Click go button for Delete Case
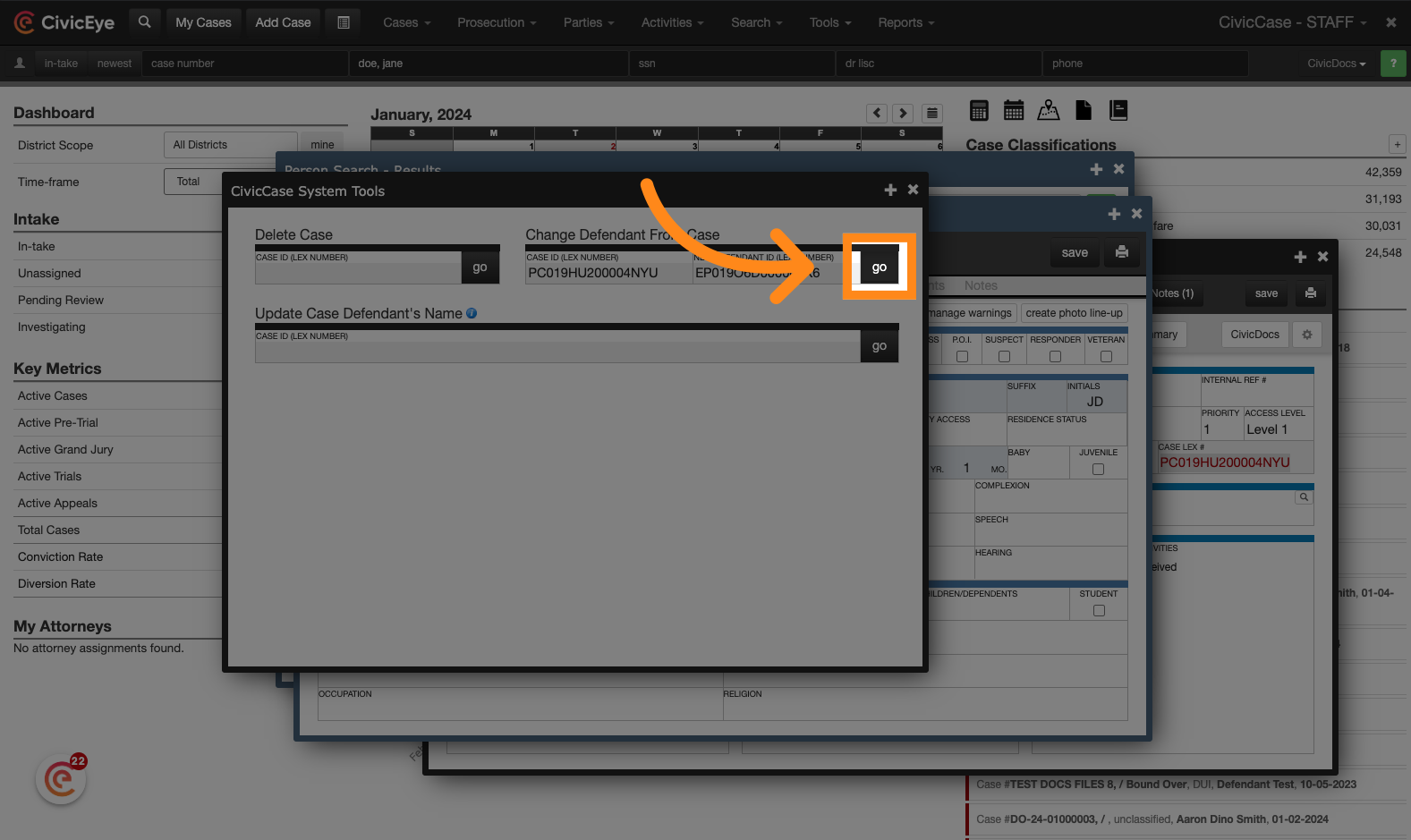The width and height of the screenshot is (1411, 840). point(480,267)
